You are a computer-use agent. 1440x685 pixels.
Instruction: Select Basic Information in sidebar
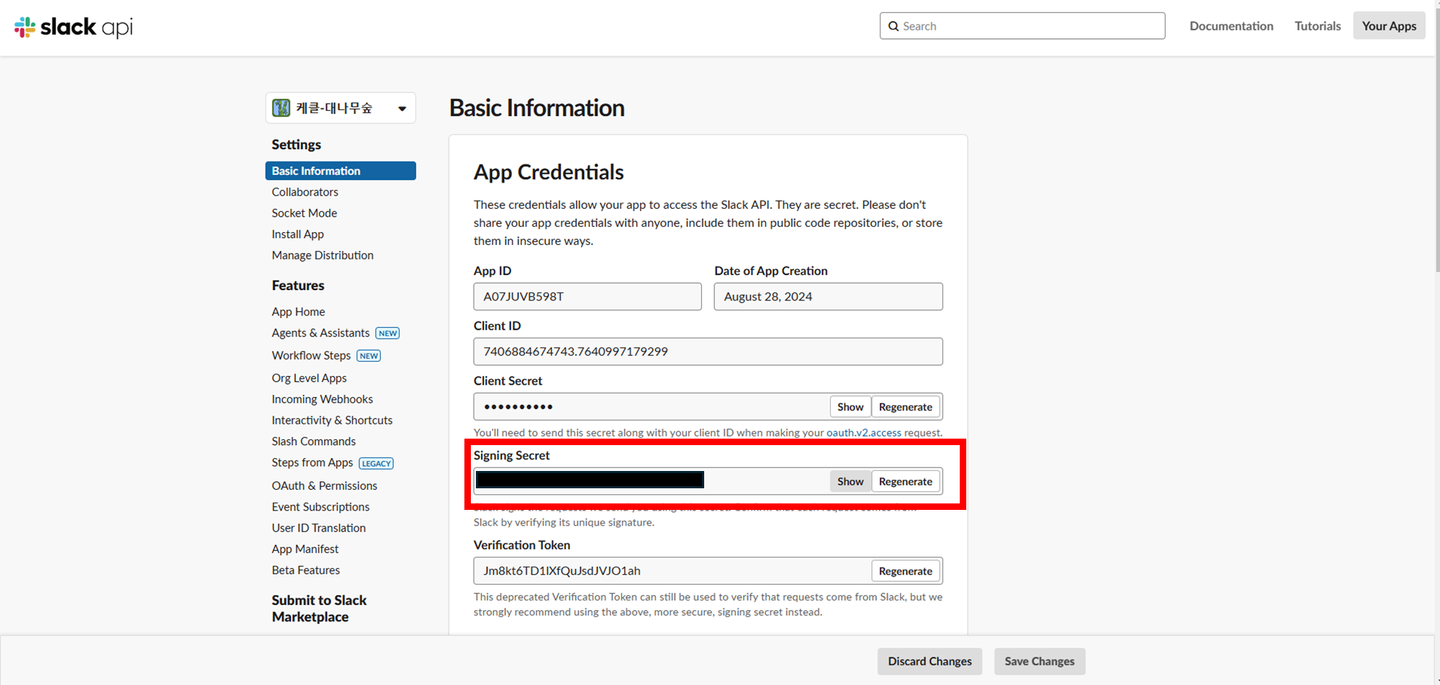coord(340,171)
